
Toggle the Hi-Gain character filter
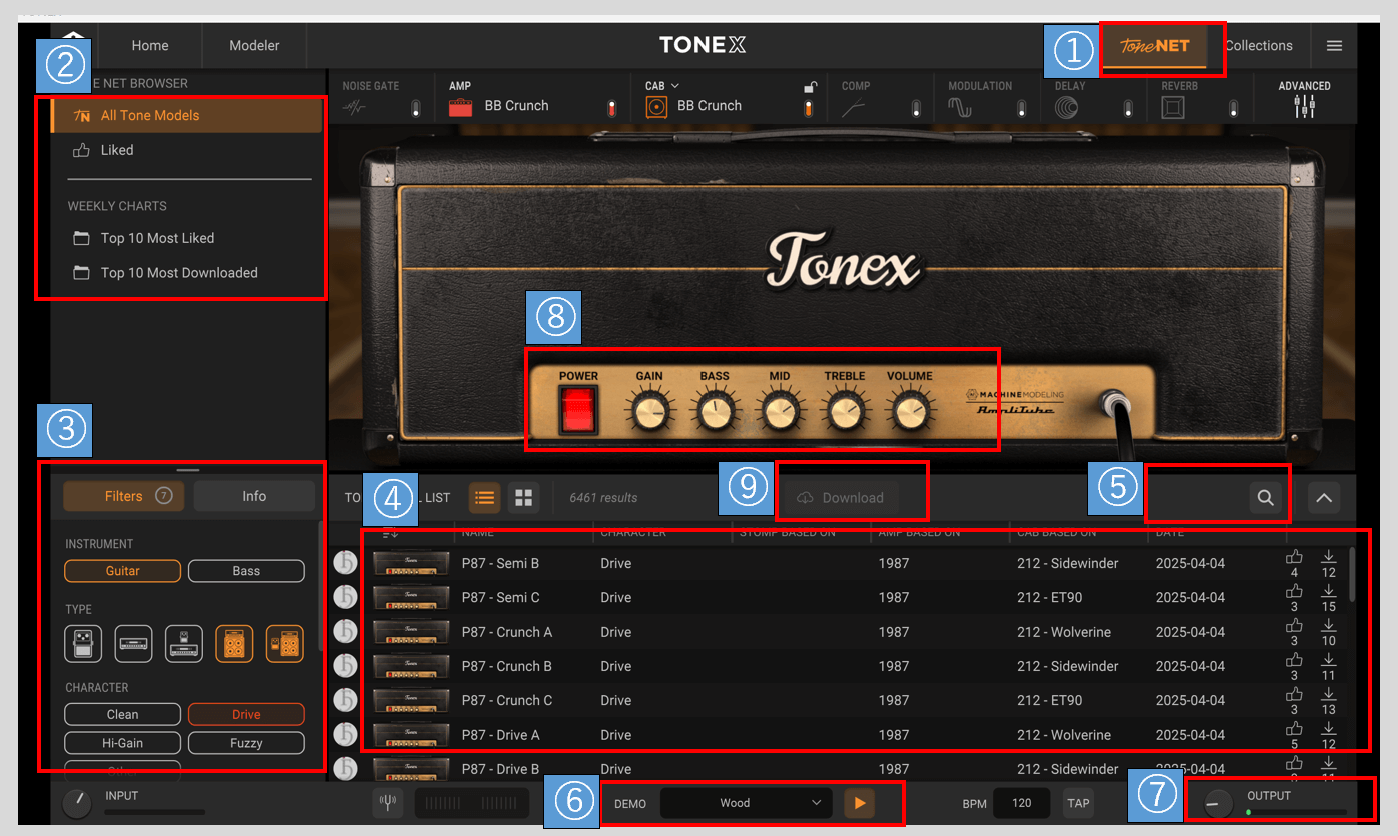pyautogui.click(x=123, y=743)
